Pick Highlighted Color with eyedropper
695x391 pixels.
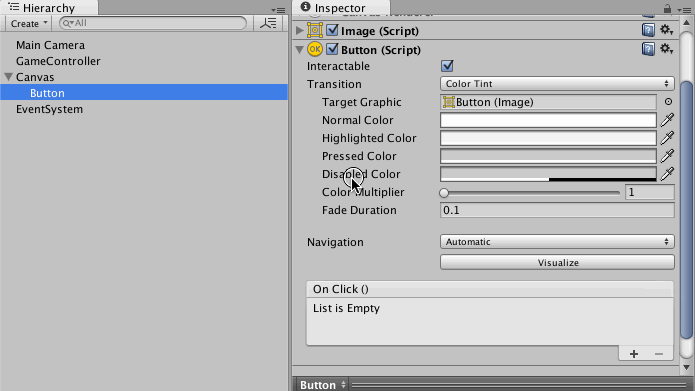coord(667,138)
